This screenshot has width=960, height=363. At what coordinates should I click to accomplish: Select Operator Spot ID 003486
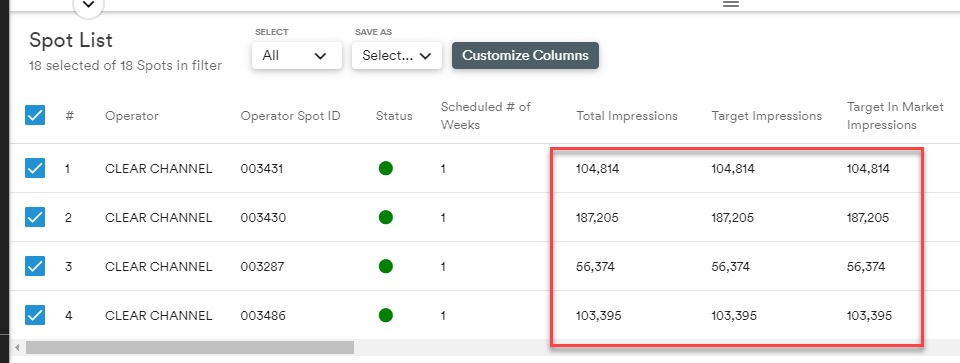click(x=263, y=316)
